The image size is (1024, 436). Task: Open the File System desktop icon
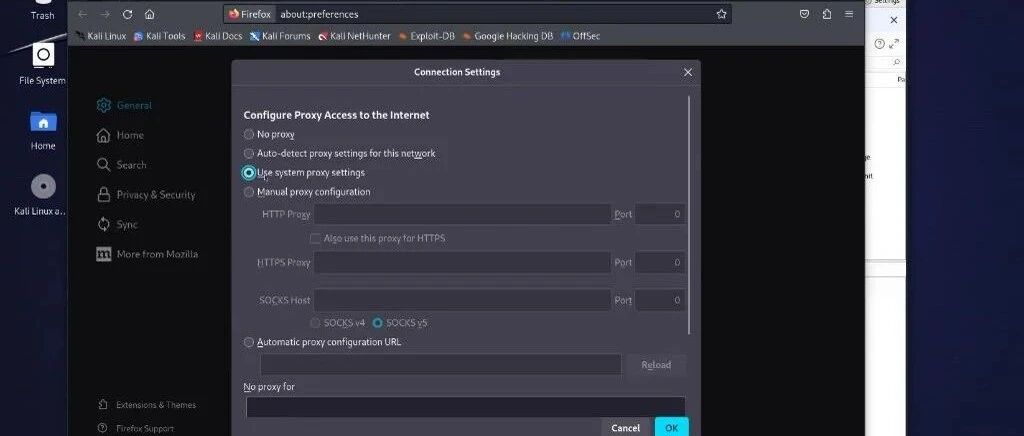pyautogui.click(x=42, y=64)
